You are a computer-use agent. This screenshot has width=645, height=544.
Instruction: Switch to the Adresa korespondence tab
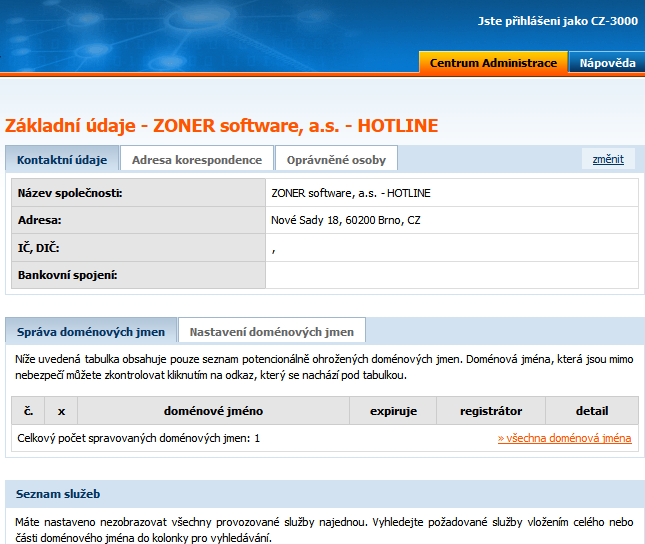[197, 159]
